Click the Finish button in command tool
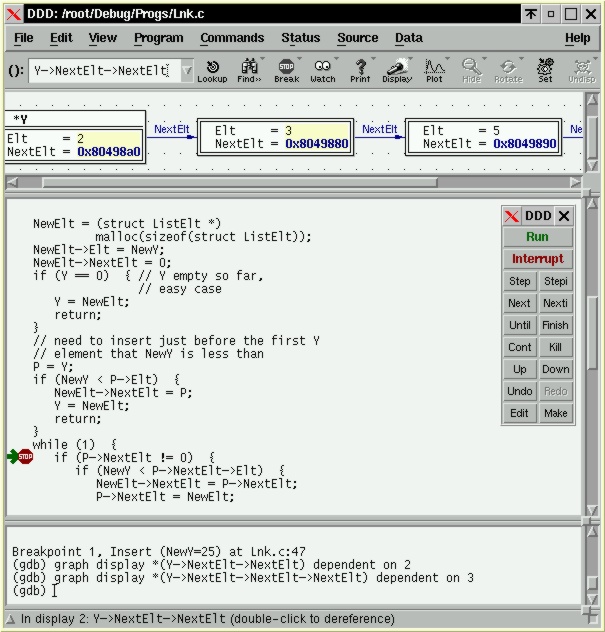The image size is (605, 632). pos(555,326)
